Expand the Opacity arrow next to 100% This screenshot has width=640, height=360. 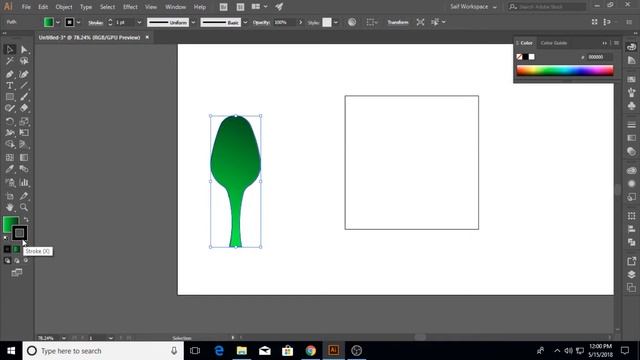pos(300,22)
